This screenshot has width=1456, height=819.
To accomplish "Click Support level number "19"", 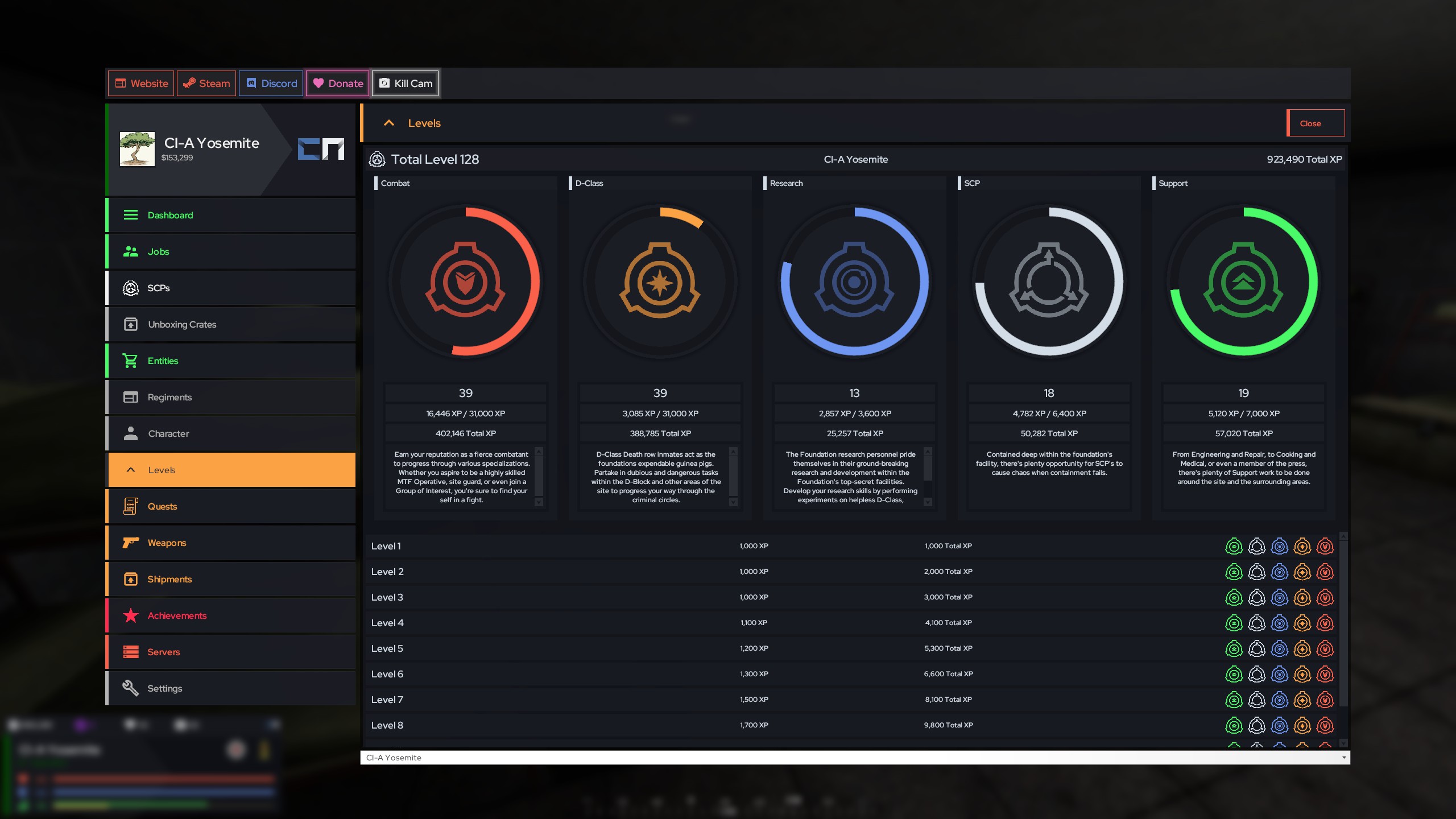I will click(1243, 393).
